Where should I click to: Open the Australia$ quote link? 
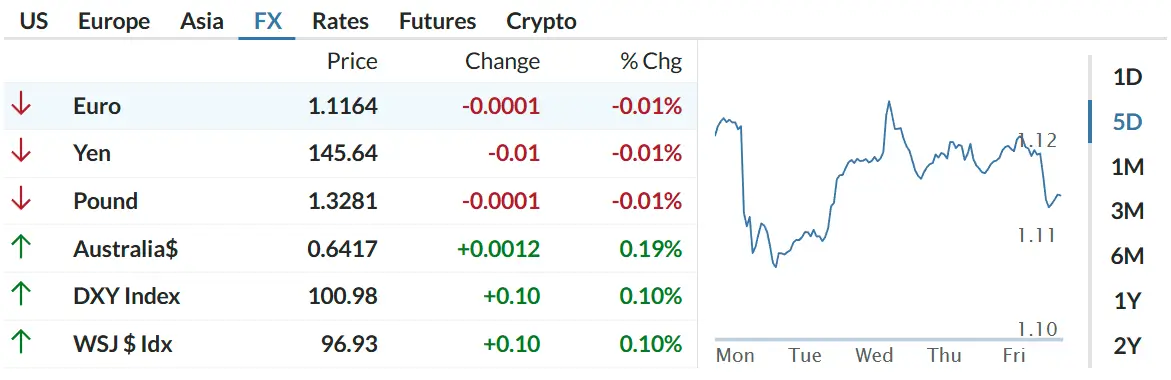click(125, 249)
